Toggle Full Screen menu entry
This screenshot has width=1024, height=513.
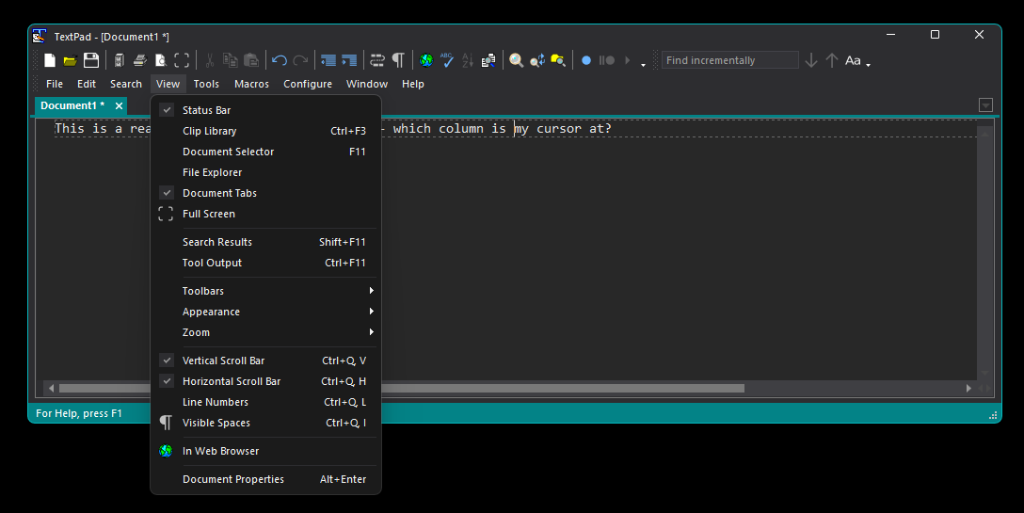tap(266, 214)
